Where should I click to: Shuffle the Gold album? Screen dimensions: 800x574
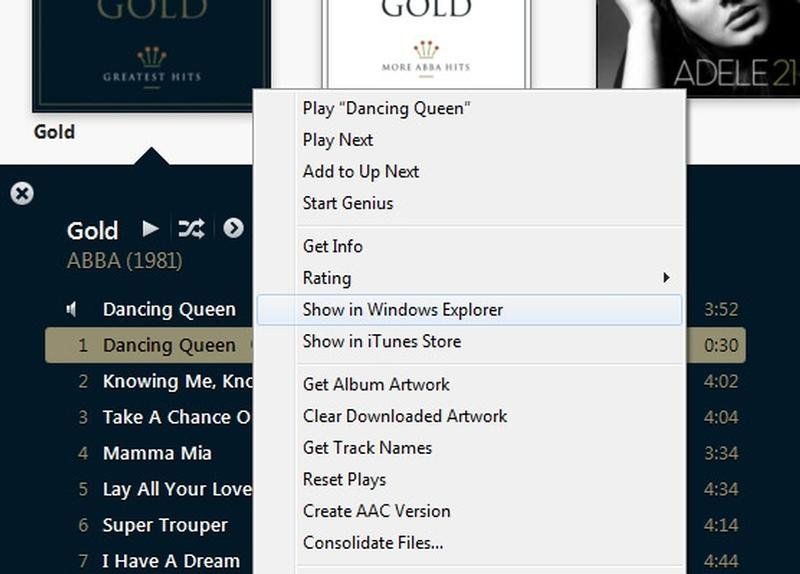pos(191,229)
